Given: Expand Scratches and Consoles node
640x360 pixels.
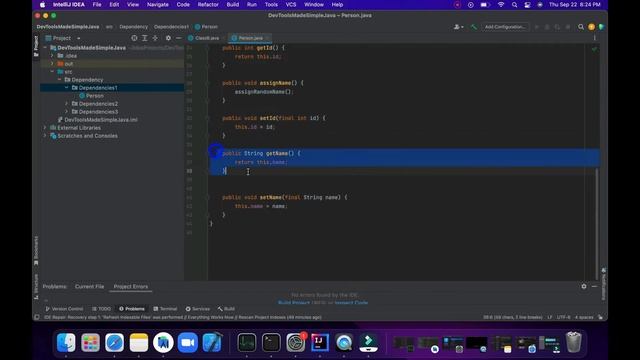Looking at the screenshot, I should coord(45,136).
